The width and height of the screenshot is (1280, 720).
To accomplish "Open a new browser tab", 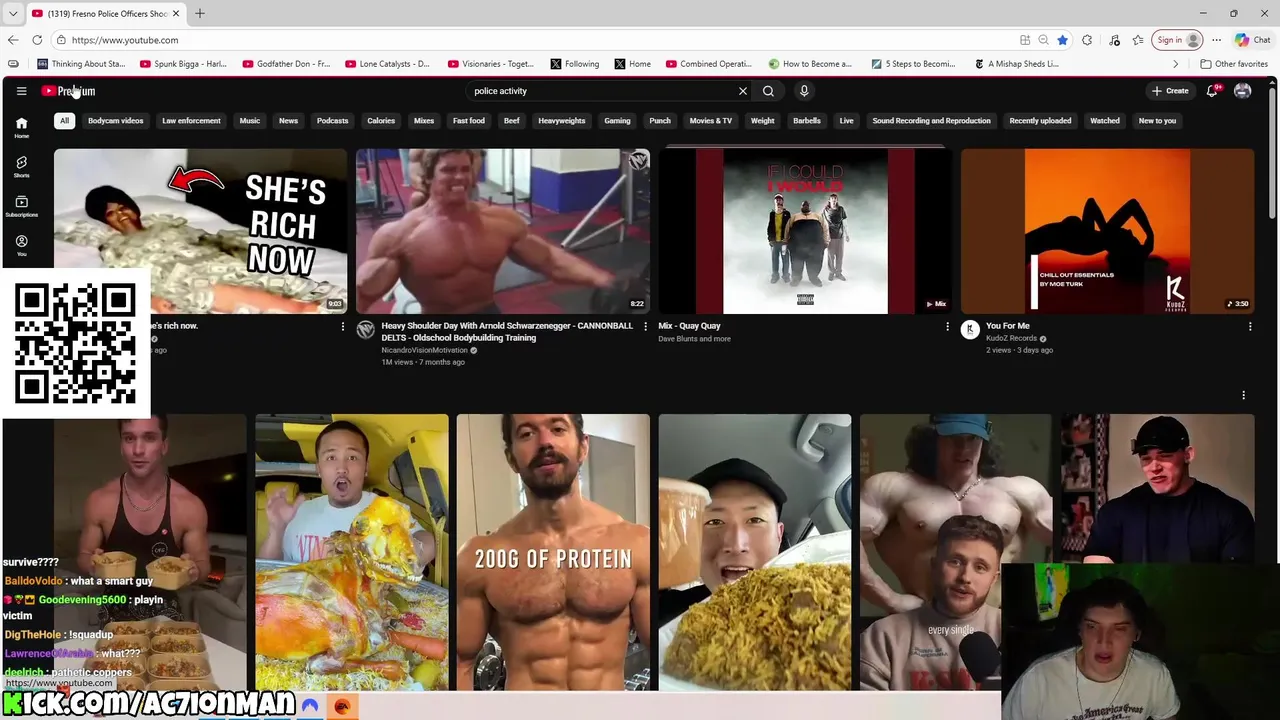I will (x=199, y=13).
